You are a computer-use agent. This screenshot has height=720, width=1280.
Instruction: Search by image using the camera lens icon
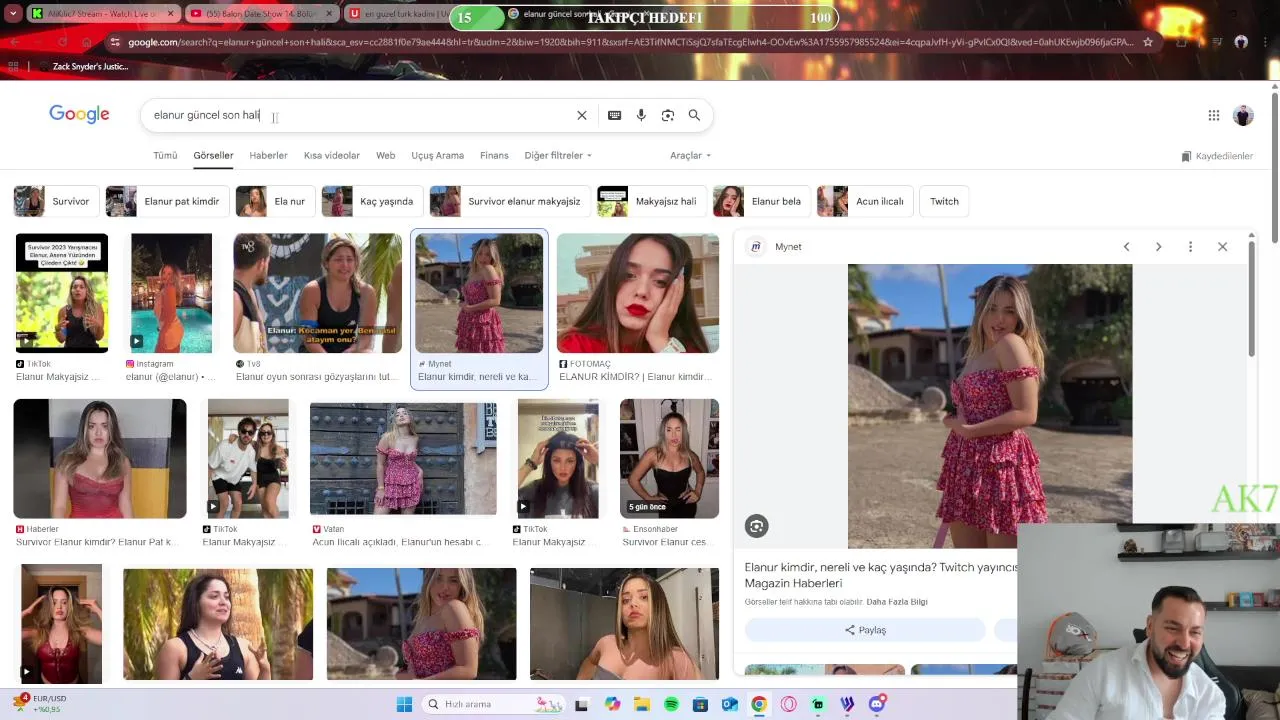tap(668, 115)
